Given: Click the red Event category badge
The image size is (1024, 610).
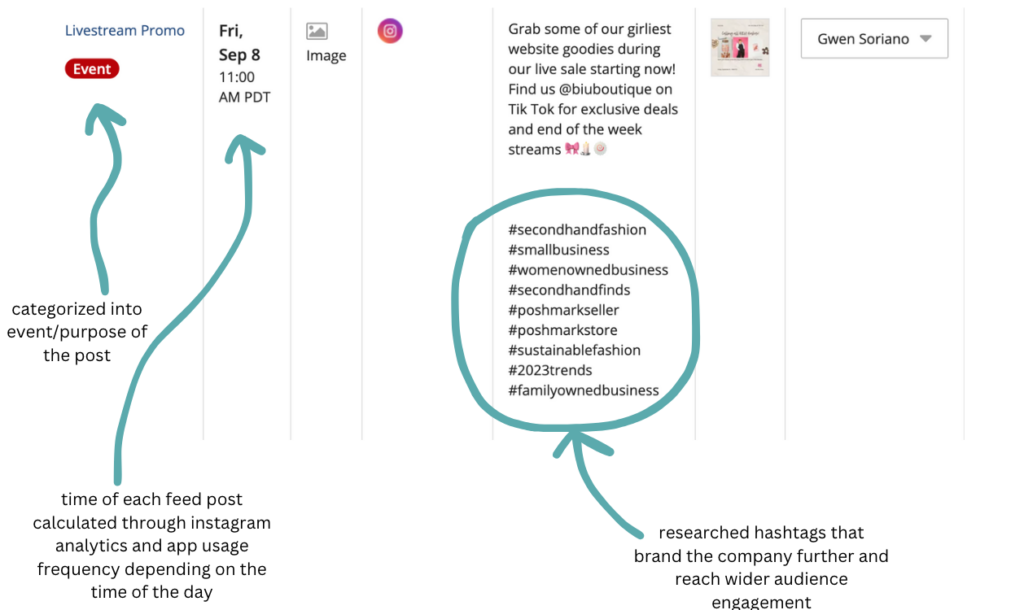Looking at the screenshot, I should click(x=92, y=69).
